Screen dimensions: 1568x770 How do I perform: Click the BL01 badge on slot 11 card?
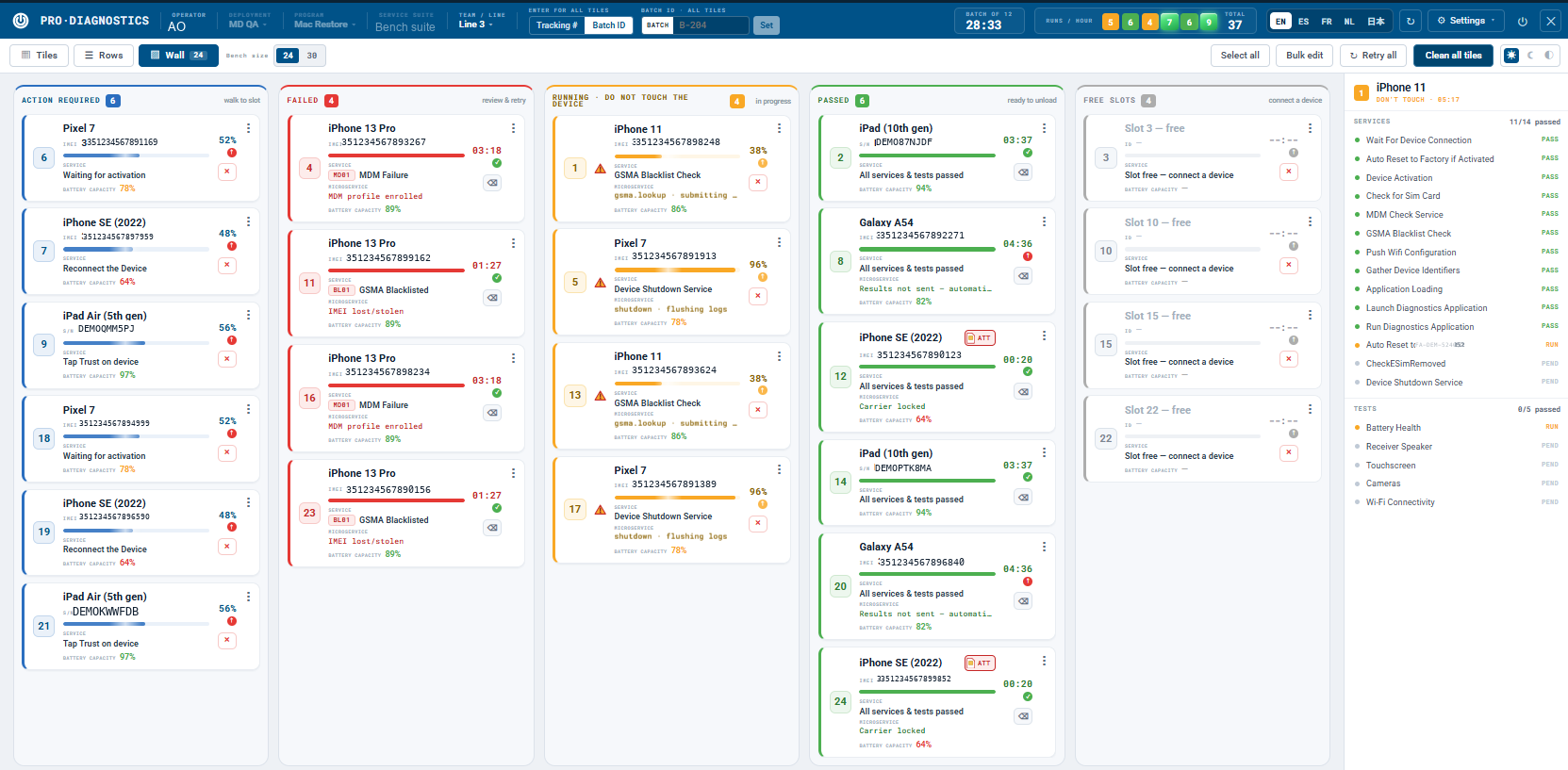[341, 290]
